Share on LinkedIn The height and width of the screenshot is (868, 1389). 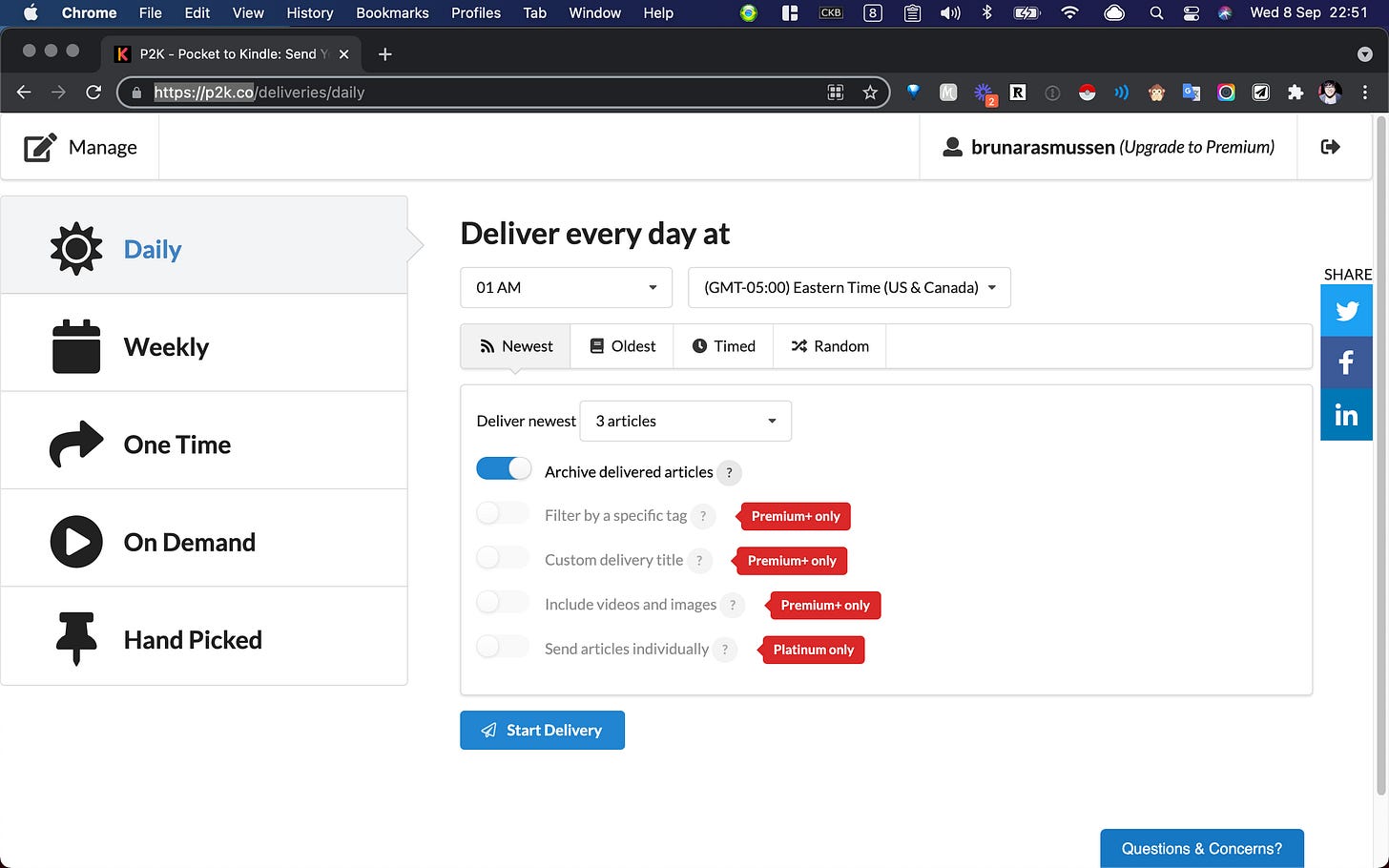[1346, 415]
